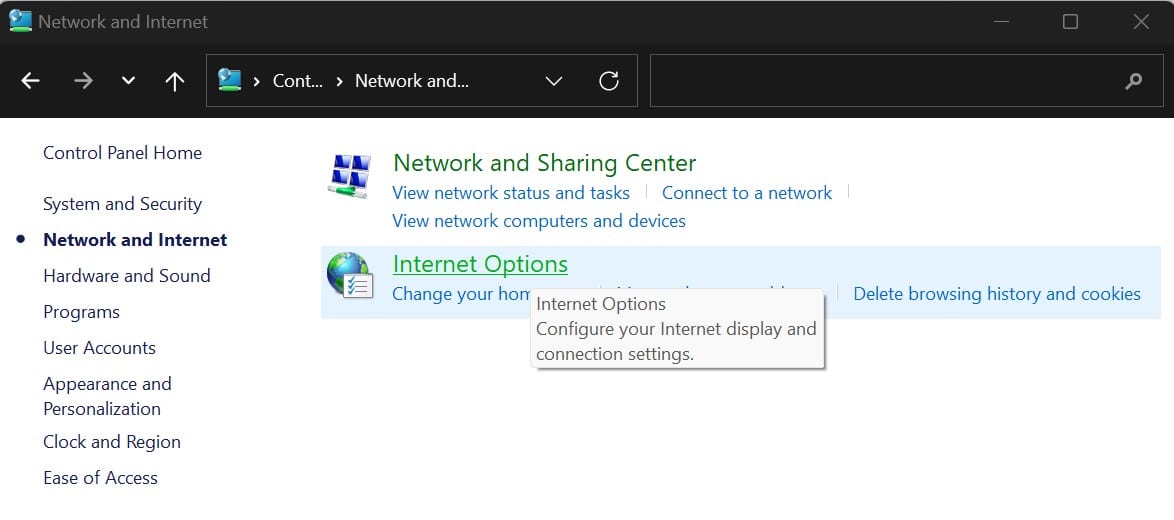1174x520 pixels.
Task: Open Programs category
Action: [82, 312]
